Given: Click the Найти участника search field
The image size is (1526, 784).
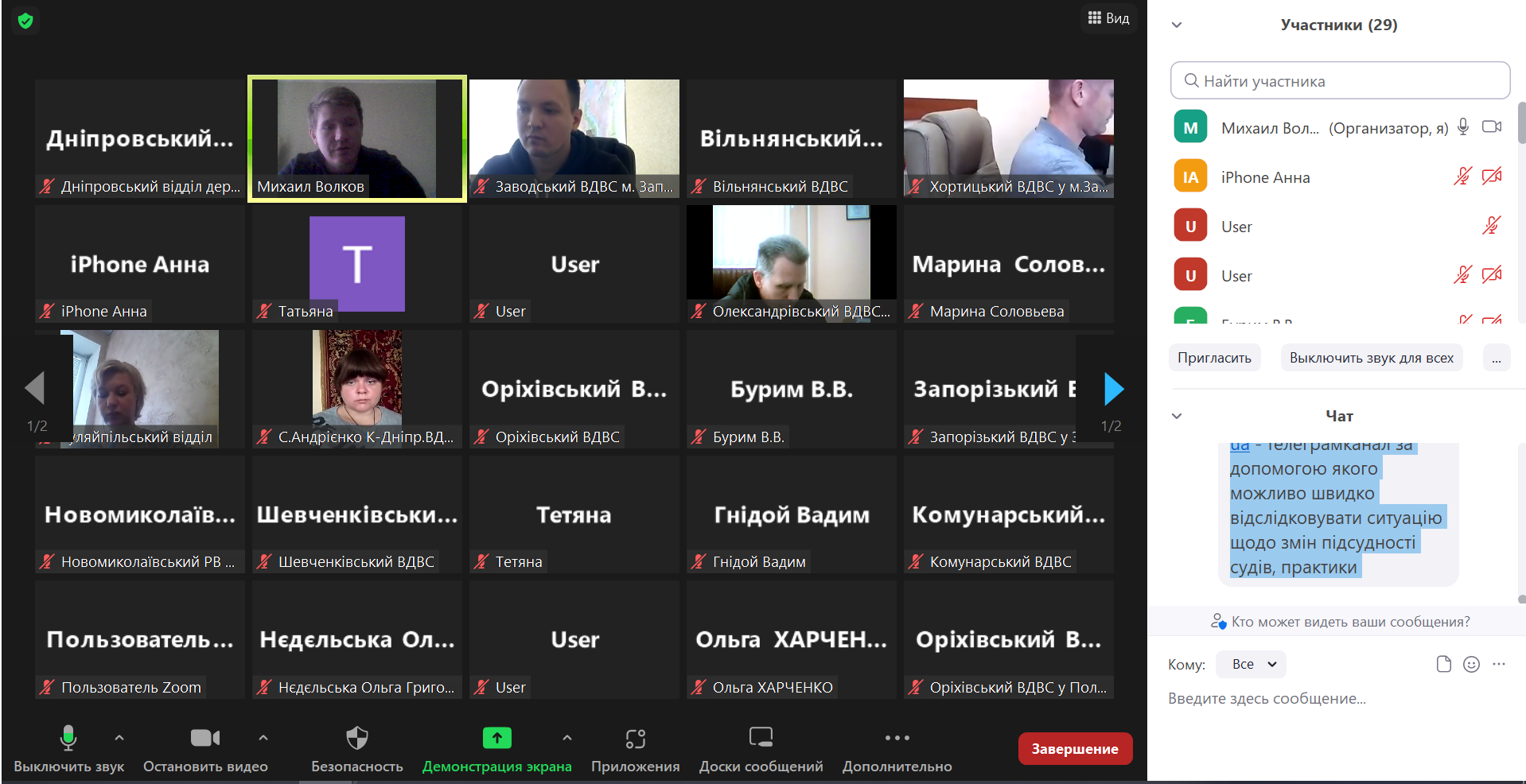Looking at the screenshot, I should [x=1340, y=81].
